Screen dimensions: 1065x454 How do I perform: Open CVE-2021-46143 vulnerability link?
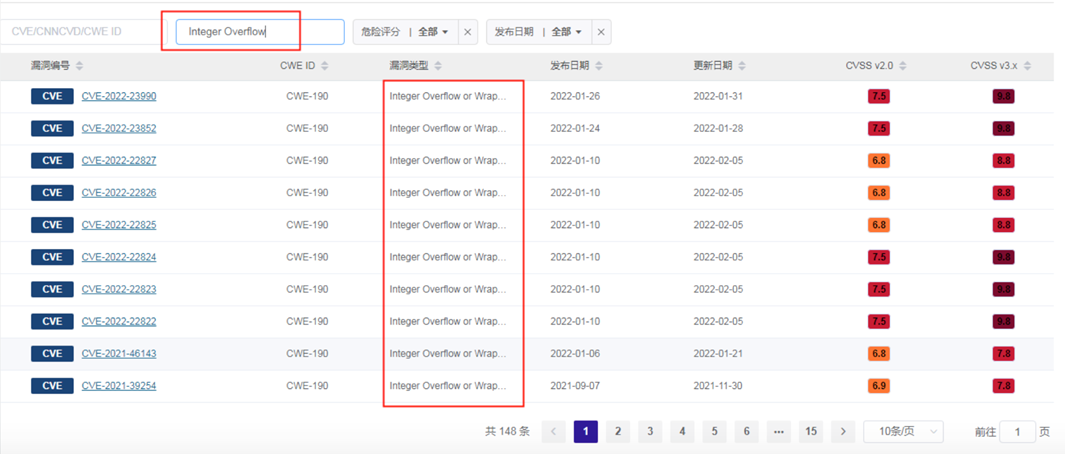pos(119,354)
